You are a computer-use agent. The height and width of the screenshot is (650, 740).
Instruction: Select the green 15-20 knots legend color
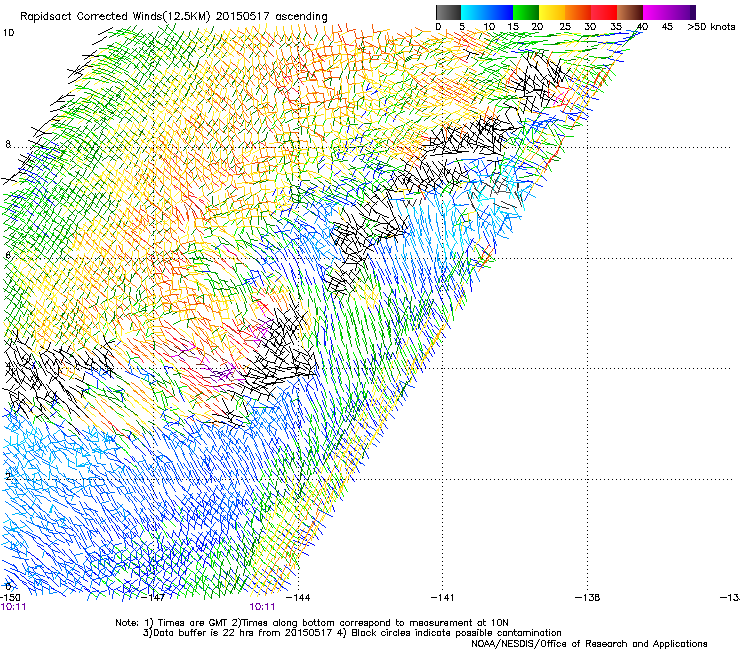(526, 12)
